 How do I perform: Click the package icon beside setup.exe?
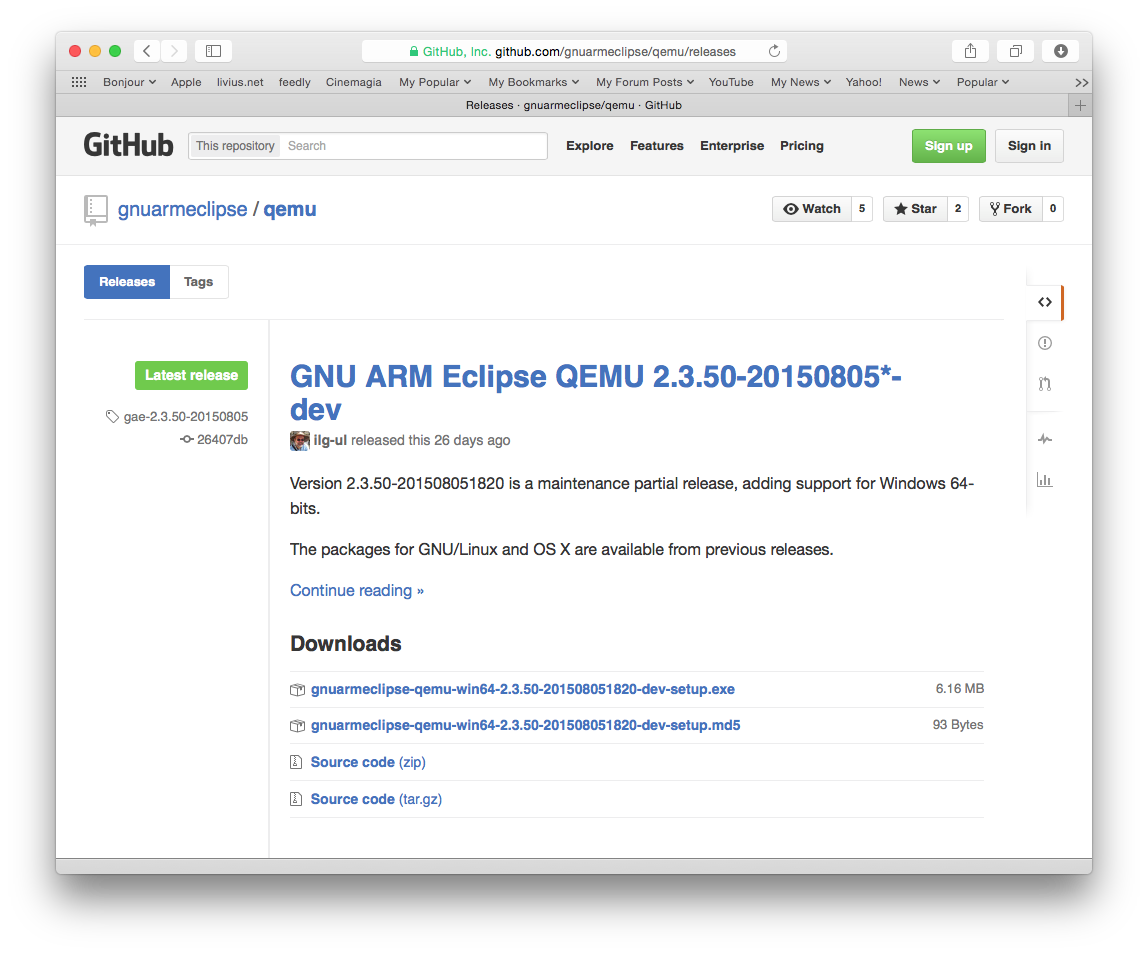point(297,690)
